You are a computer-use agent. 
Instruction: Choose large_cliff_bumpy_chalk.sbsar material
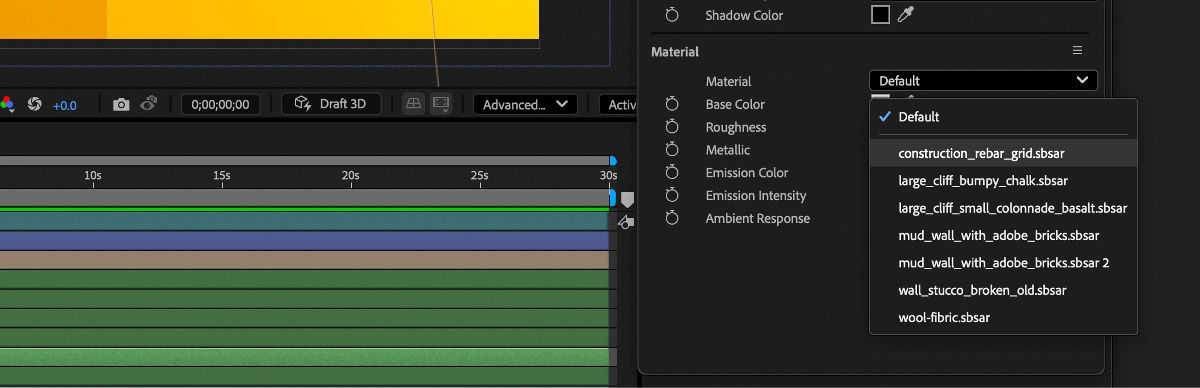click(x=1003, y=181)
